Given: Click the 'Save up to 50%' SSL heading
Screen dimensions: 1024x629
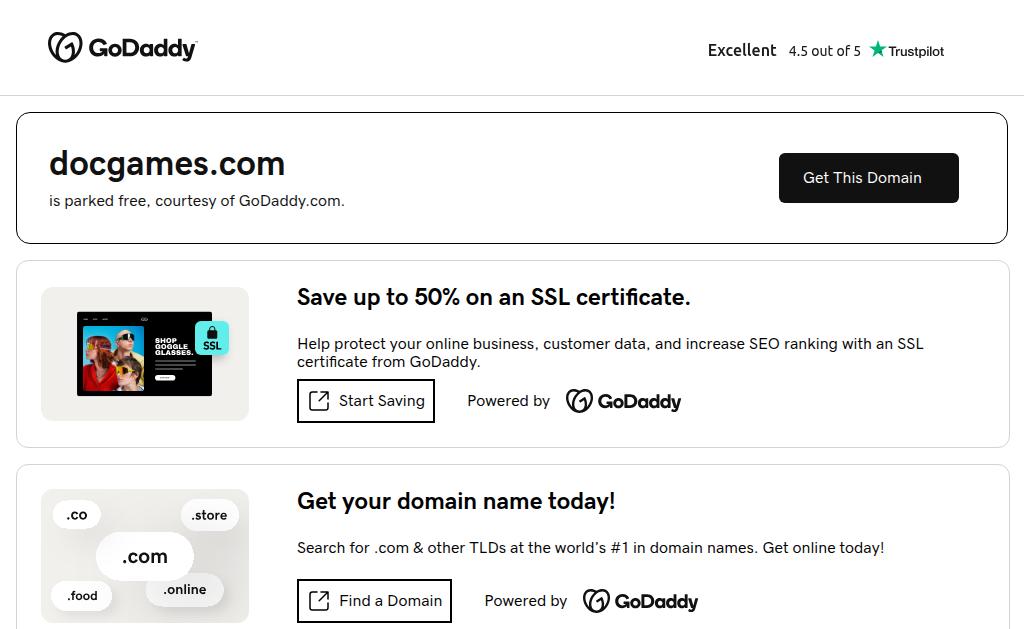Looking at the screenshot, I should click(x=493, y=297).
